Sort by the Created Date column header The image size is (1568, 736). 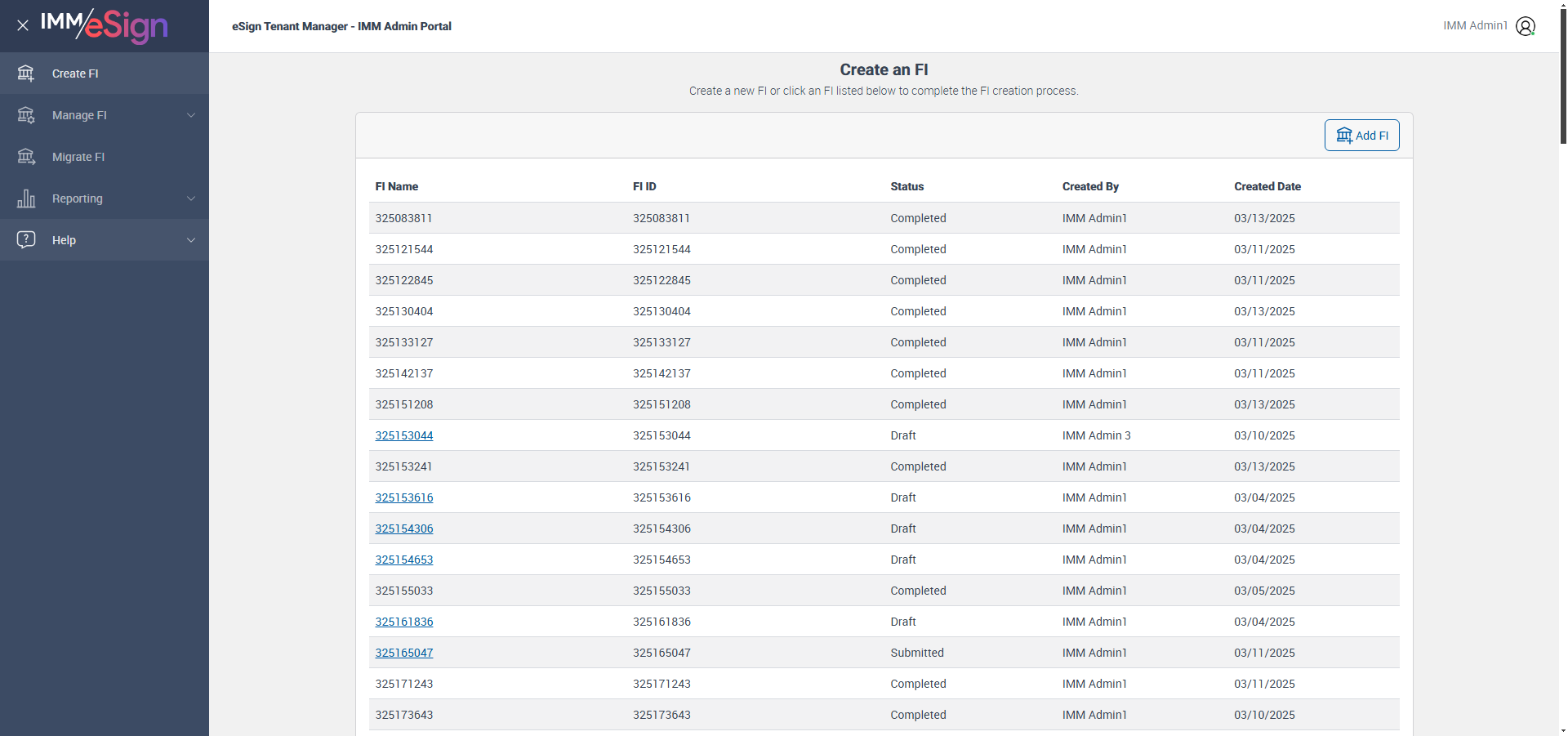(1267, 186)
